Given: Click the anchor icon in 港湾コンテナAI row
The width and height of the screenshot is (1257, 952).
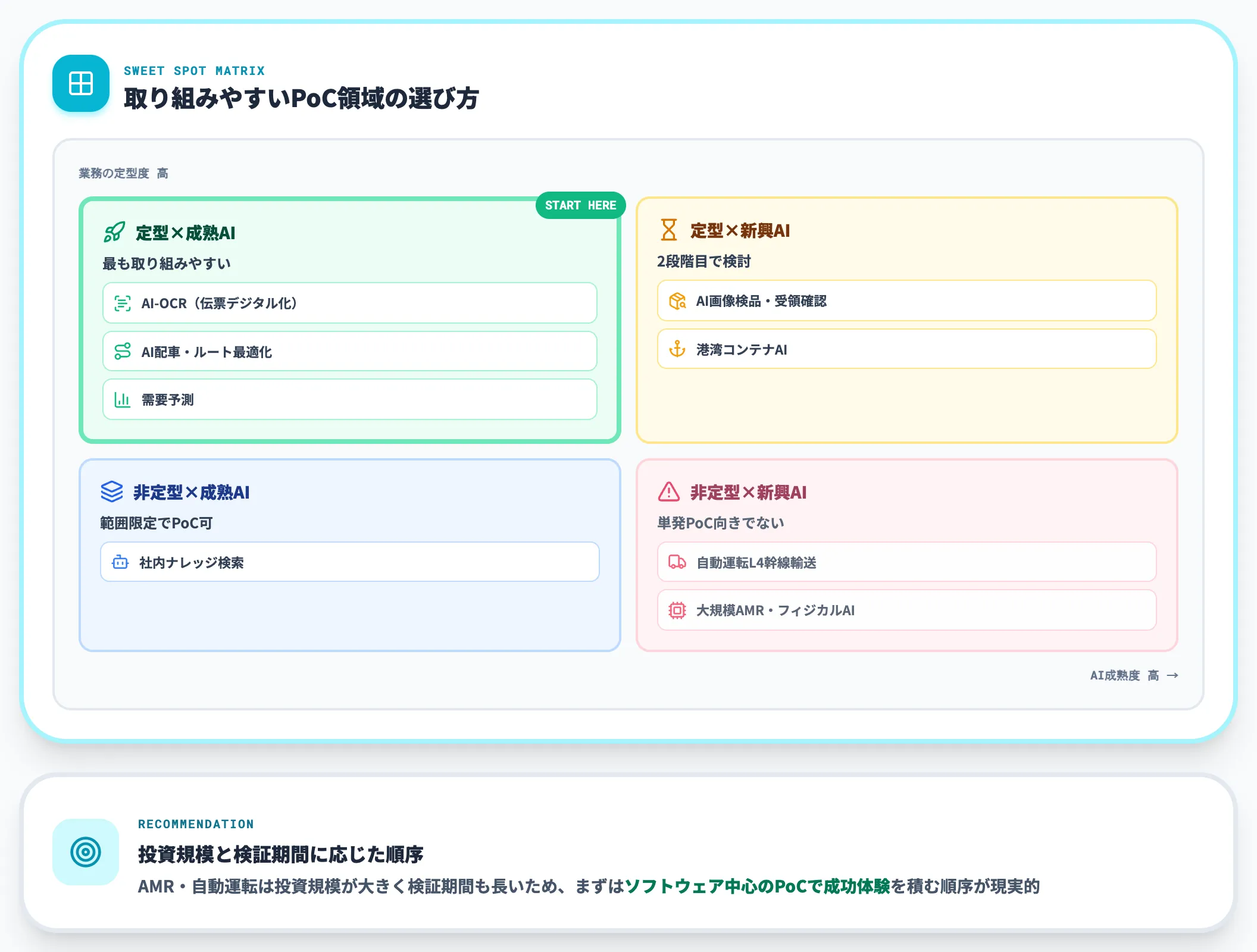Looking at the screenshot, I should tap(677, 349).
